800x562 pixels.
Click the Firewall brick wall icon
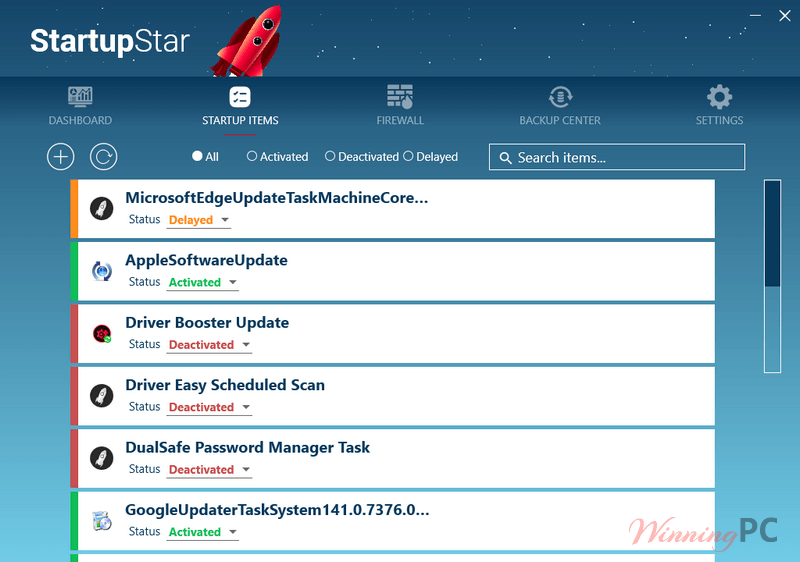tap(400, 96)
